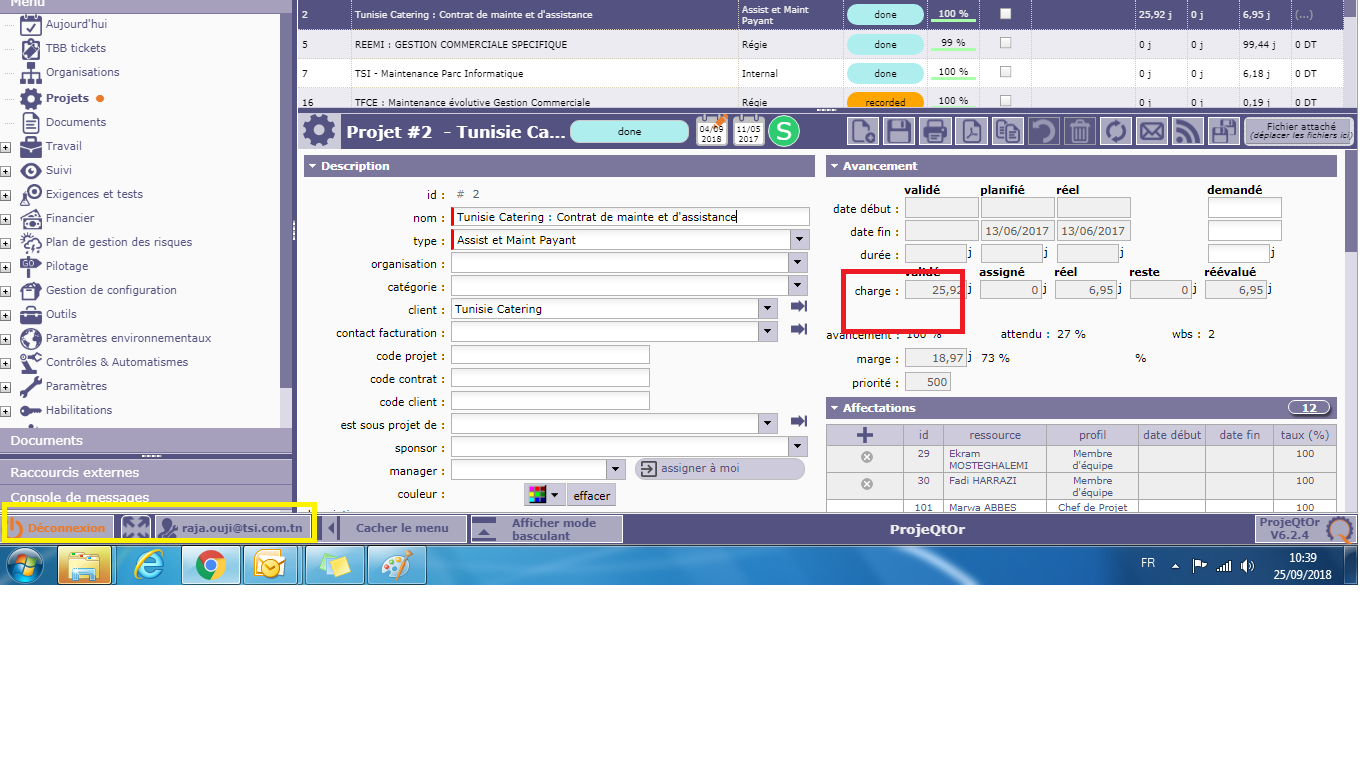Export the project to PDF
The image size is (1360, 768).
(970, 131)
